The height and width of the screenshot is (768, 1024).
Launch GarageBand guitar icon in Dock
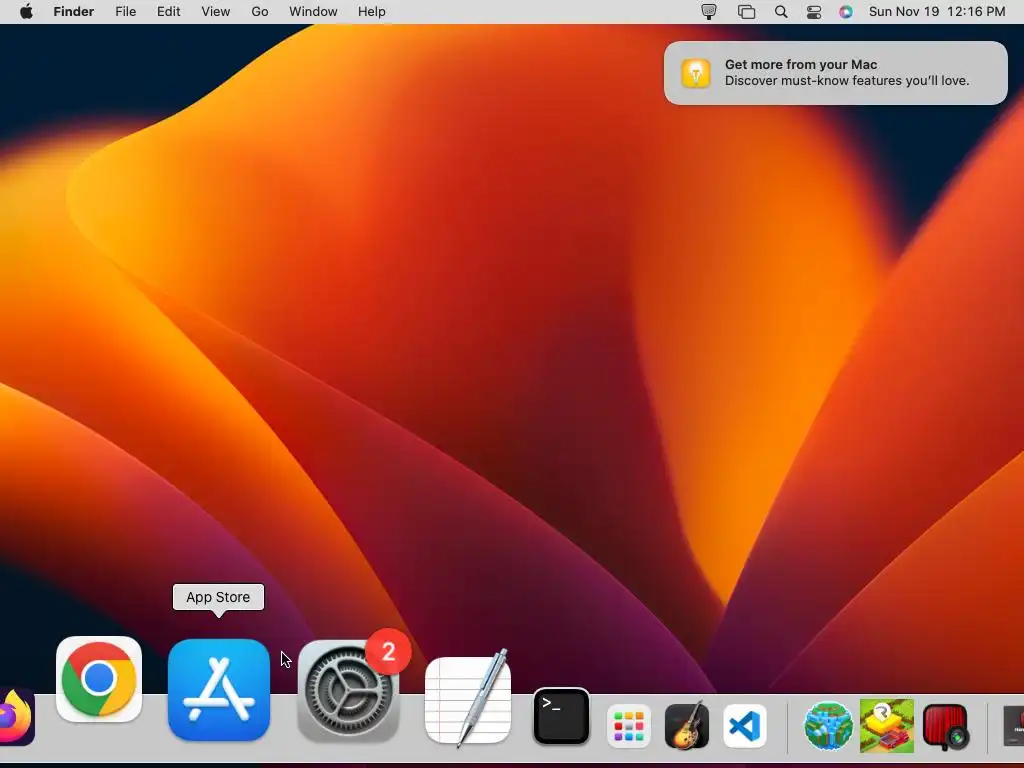(687, 726)
